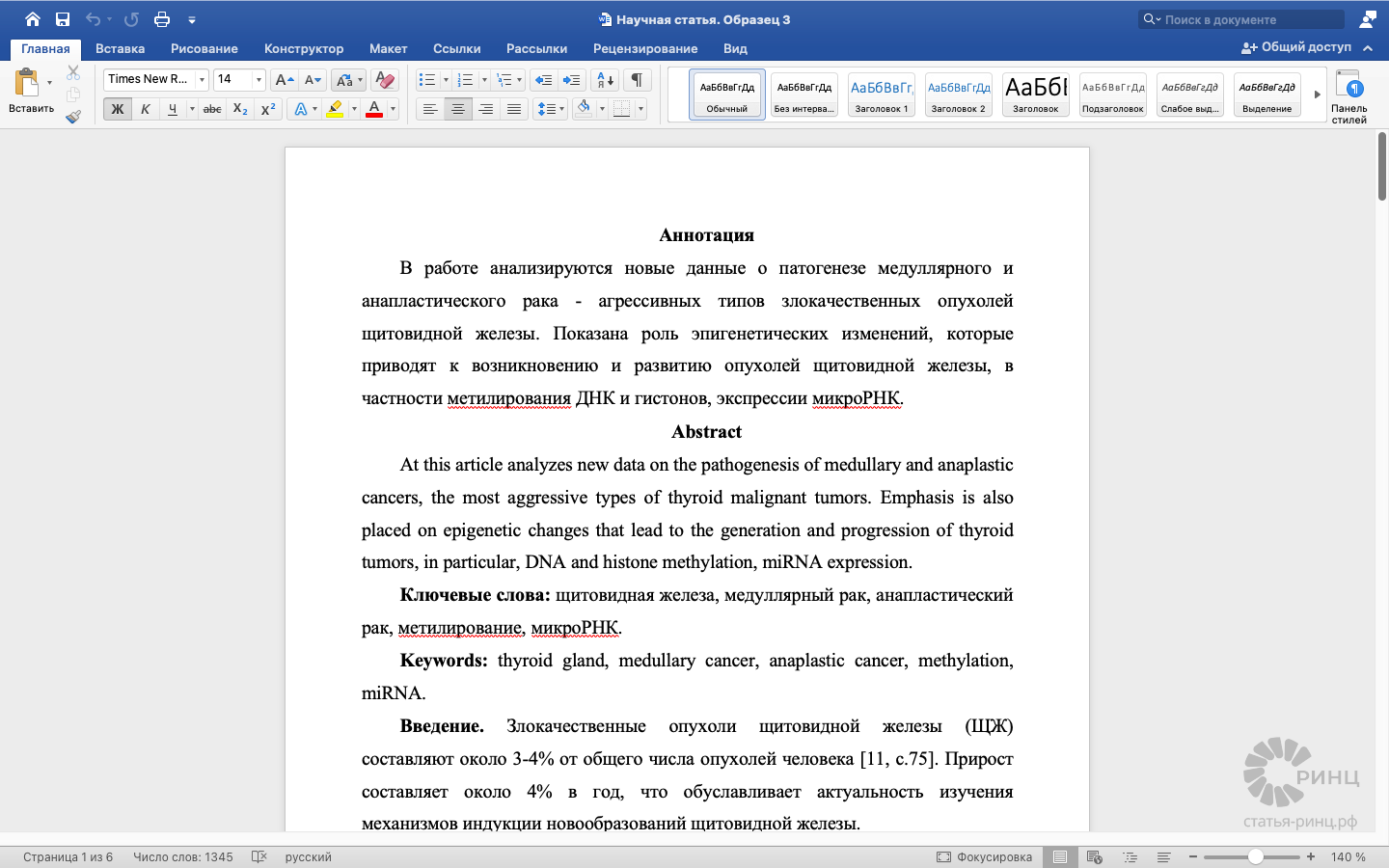Toggle italic formatting

point(145,109)
